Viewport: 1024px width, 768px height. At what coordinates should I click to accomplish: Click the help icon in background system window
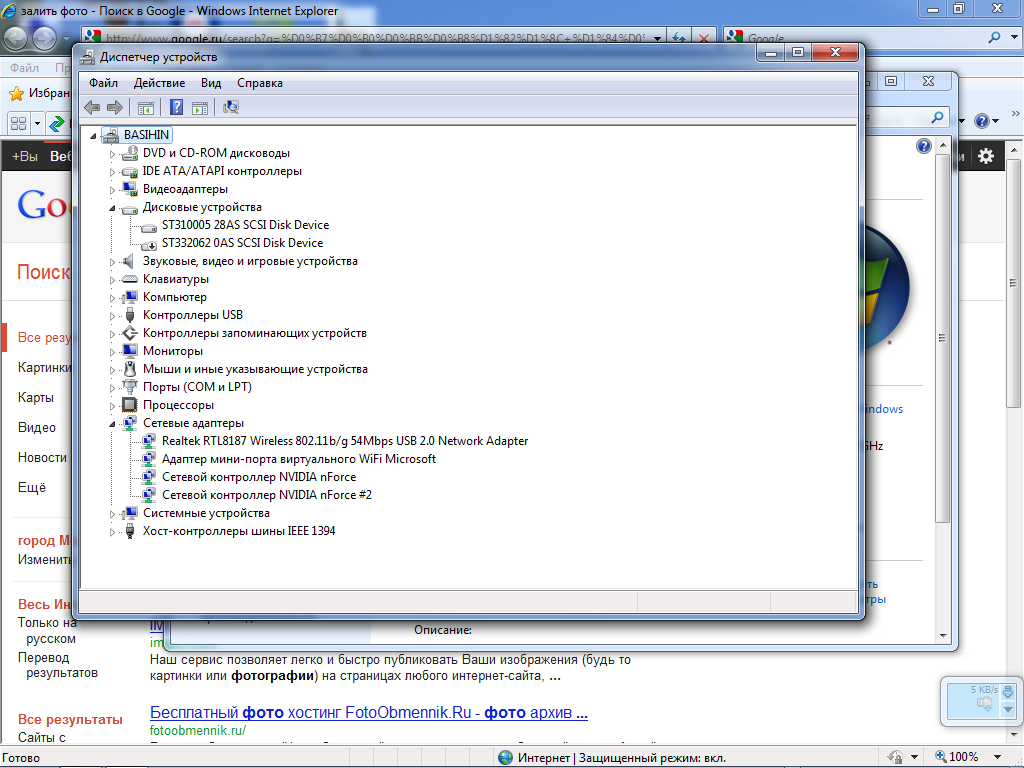(923, 146)
